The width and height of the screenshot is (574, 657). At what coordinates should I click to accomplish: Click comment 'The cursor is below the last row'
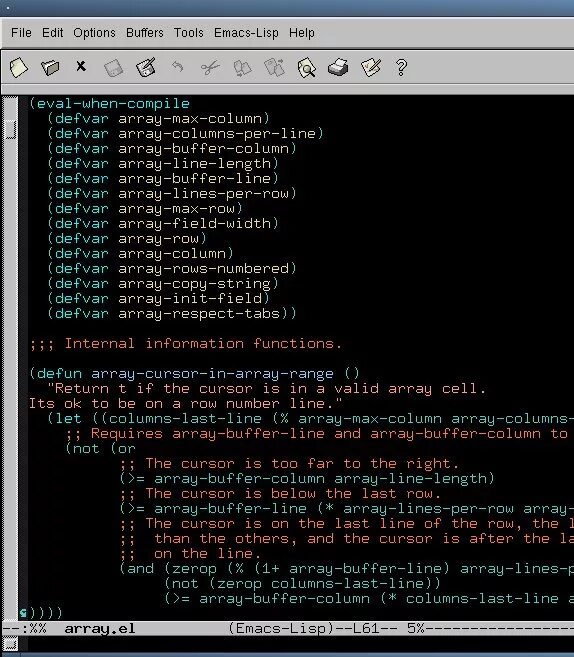280,494
